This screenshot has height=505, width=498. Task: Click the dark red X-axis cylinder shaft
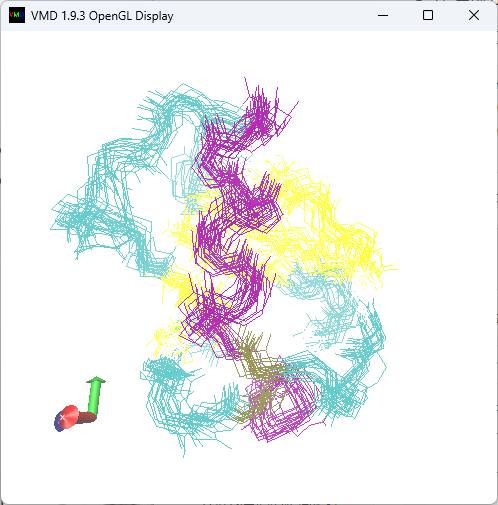click(86, 417)
